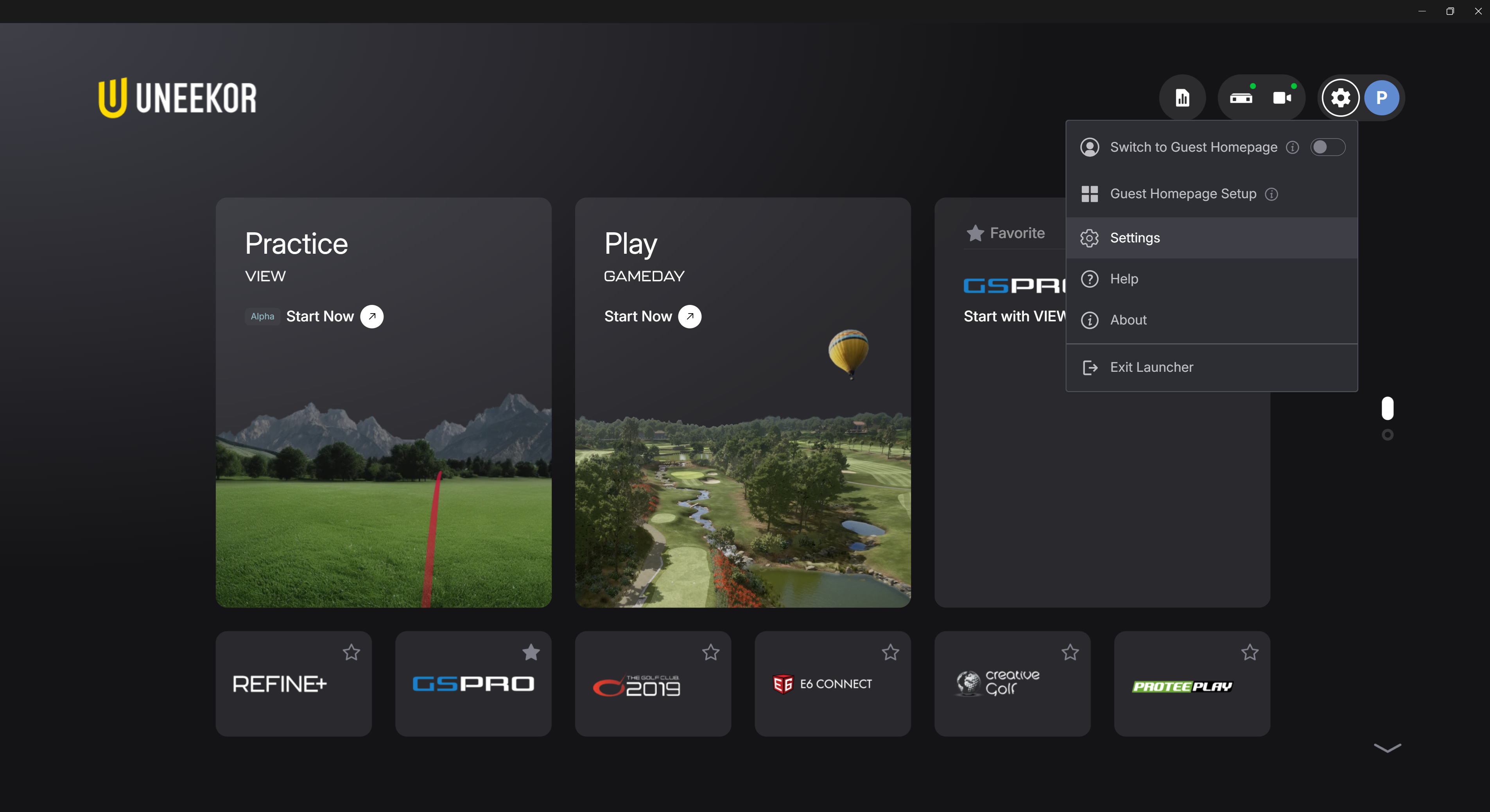Click Start with VIEW on Favorite card
The image size is (1490, 812).
(1015, 316)
